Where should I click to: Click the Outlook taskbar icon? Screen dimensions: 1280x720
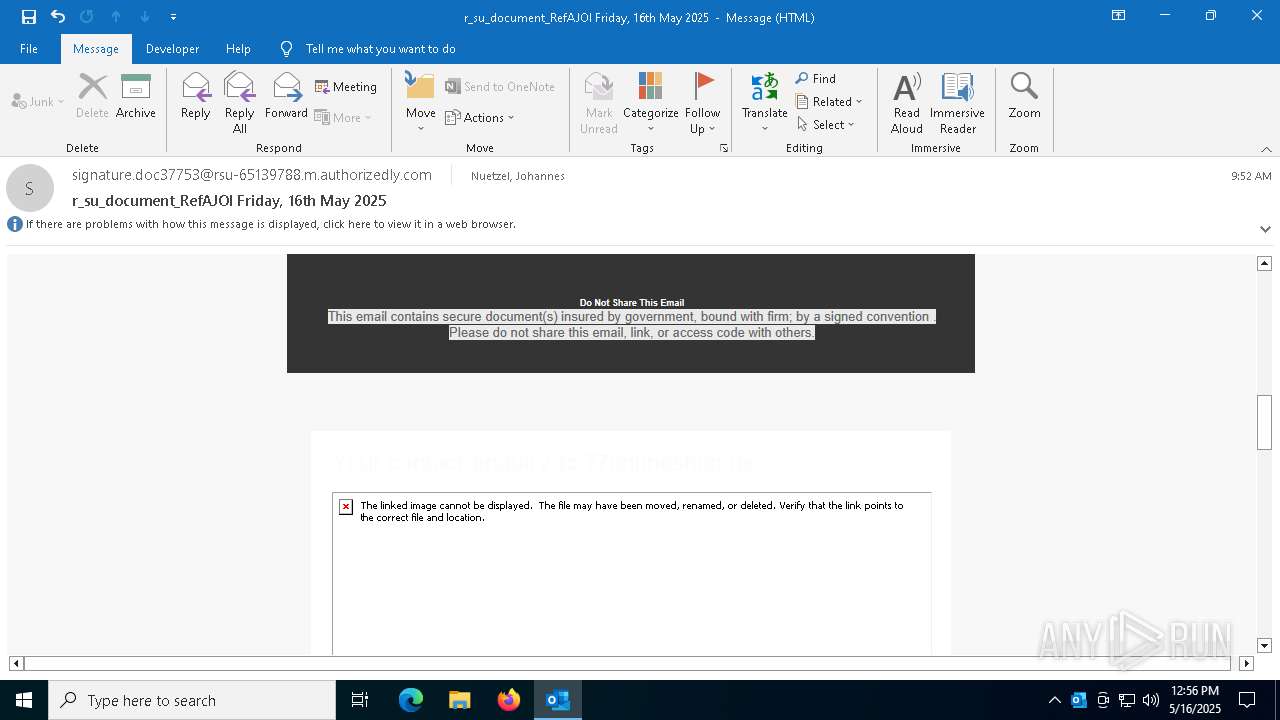pyautogui.click(x=558, y=700)
